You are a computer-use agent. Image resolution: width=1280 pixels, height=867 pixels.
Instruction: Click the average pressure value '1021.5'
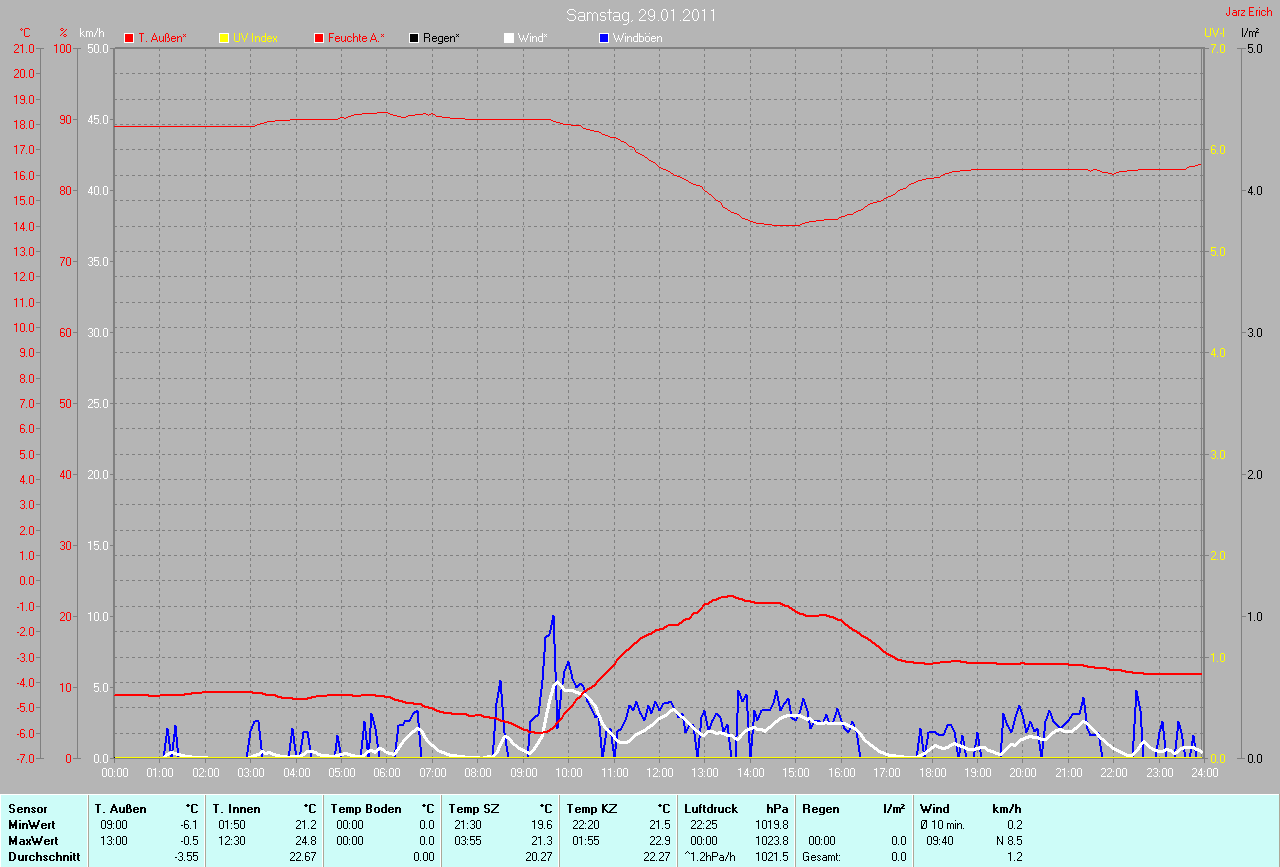(771, 857)
